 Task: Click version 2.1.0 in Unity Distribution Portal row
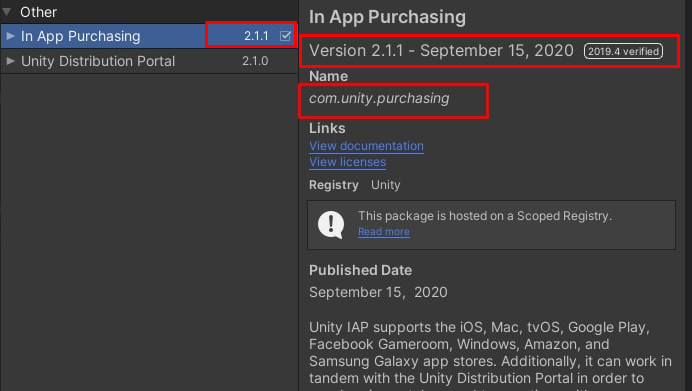[x=255, y=61]
